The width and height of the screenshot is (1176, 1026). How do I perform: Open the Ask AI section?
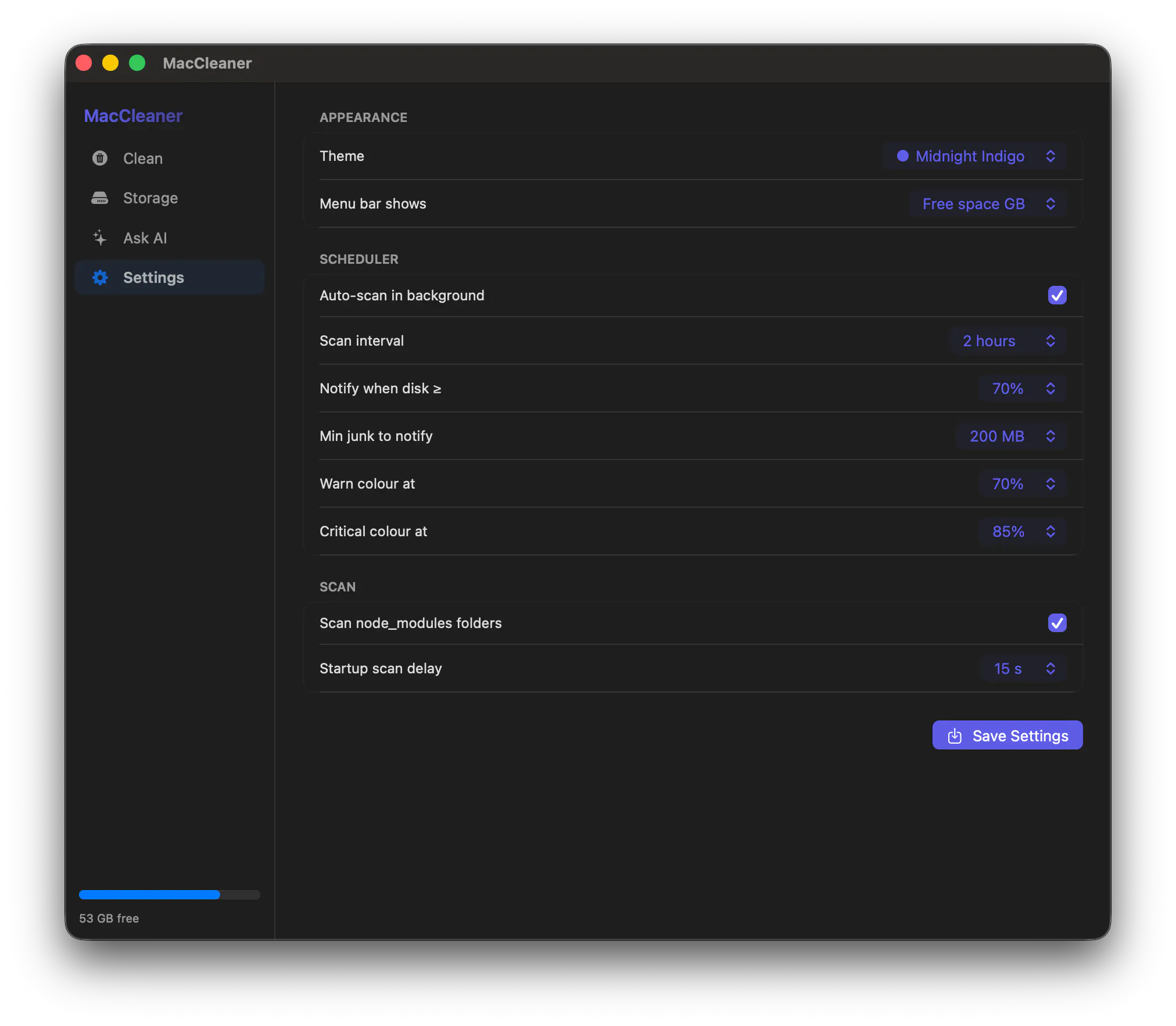(170, 238)
